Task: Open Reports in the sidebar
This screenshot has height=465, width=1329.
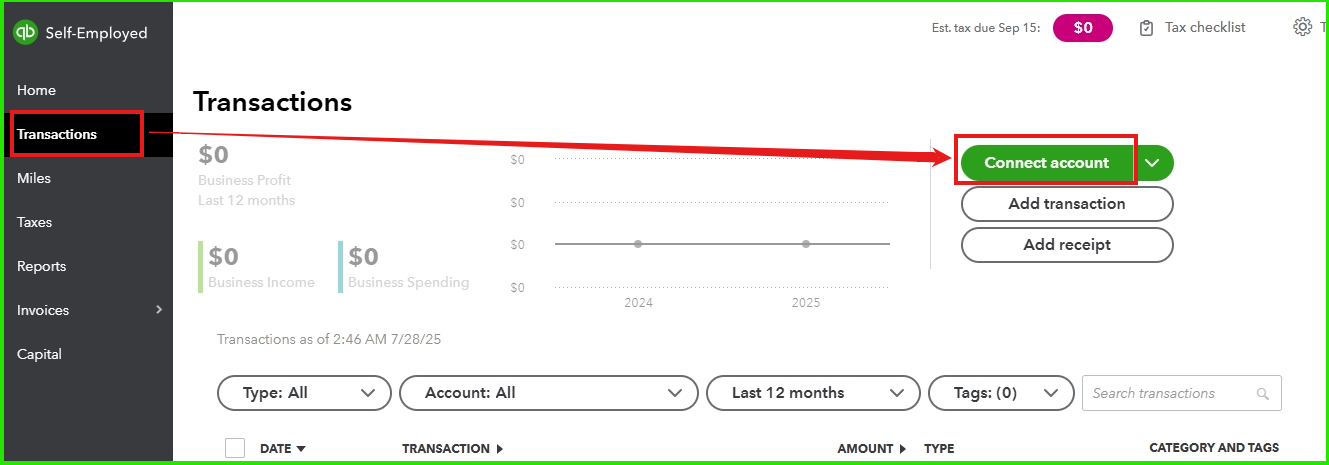Action: (x=41, y=266)
